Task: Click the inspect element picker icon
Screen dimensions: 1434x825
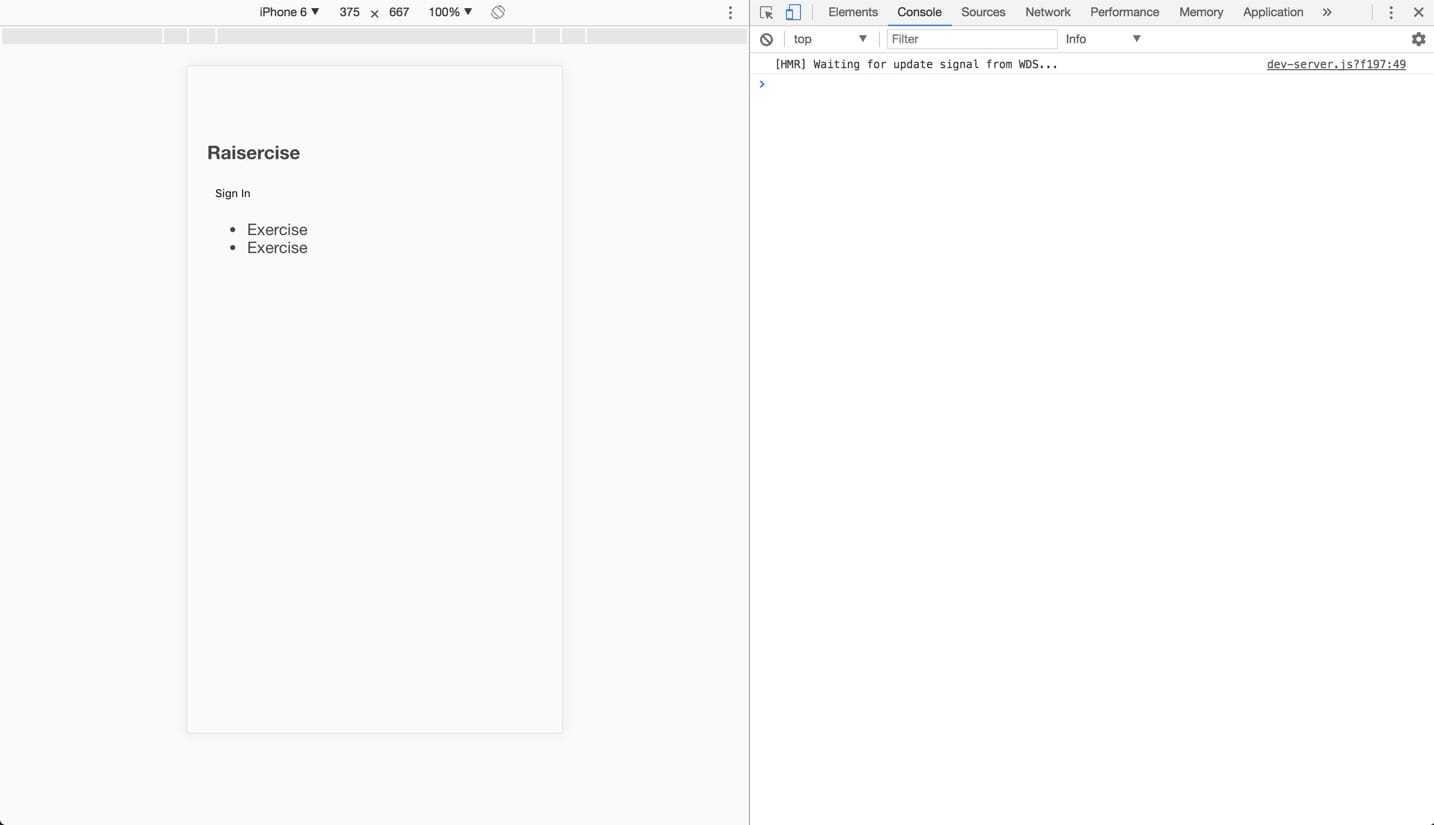Action: click(x=766, y=13)
